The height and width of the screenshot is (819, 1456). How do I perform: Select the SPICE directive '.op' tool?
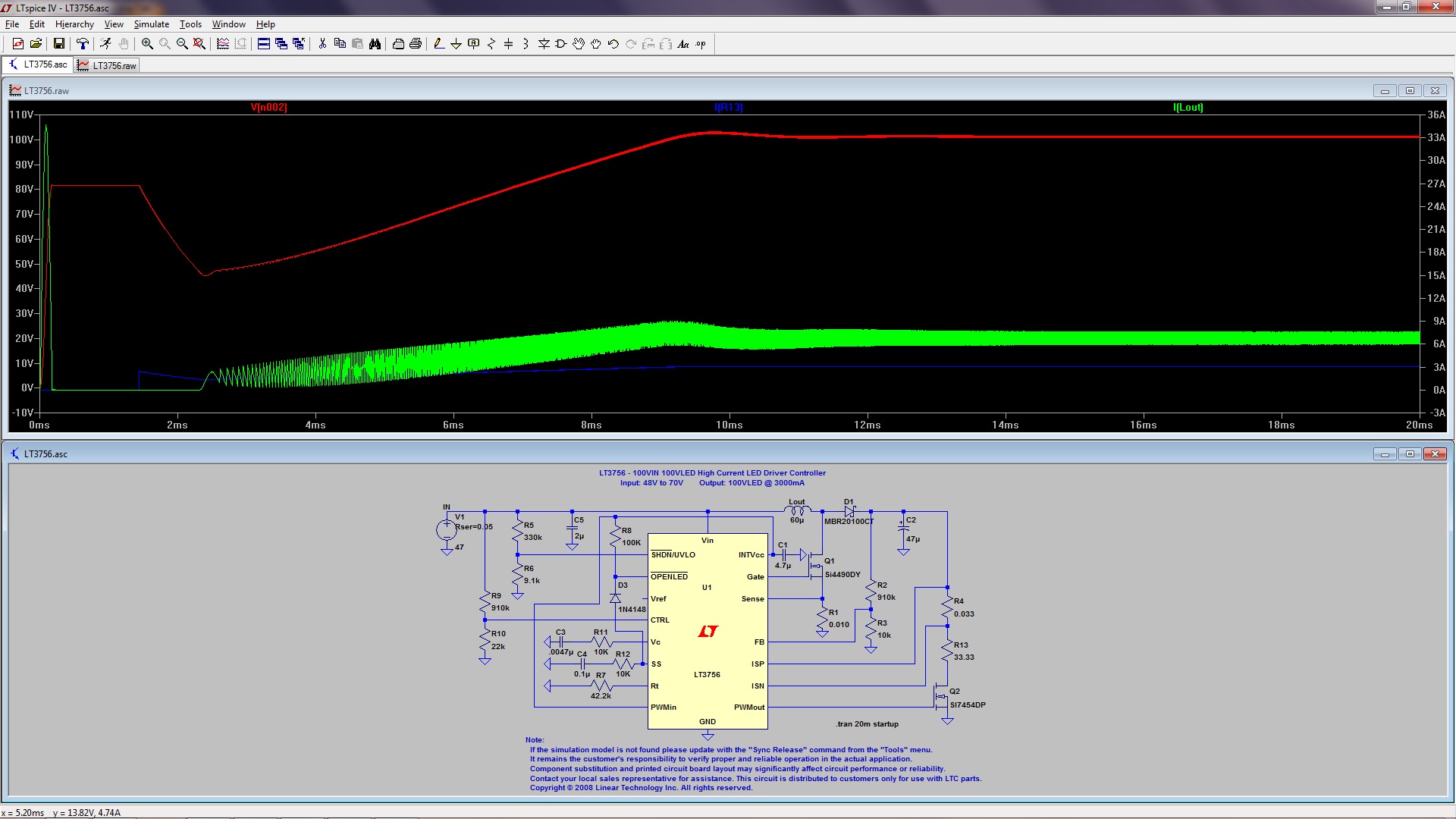pyautogui.click(x=701, y=44)
